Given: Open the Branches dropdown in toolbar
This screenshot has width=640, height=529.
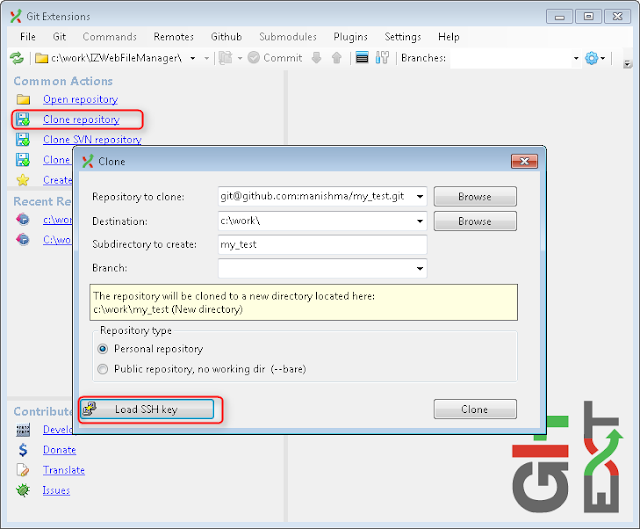Looking at the screenshot, I should [x=576, y=58].
